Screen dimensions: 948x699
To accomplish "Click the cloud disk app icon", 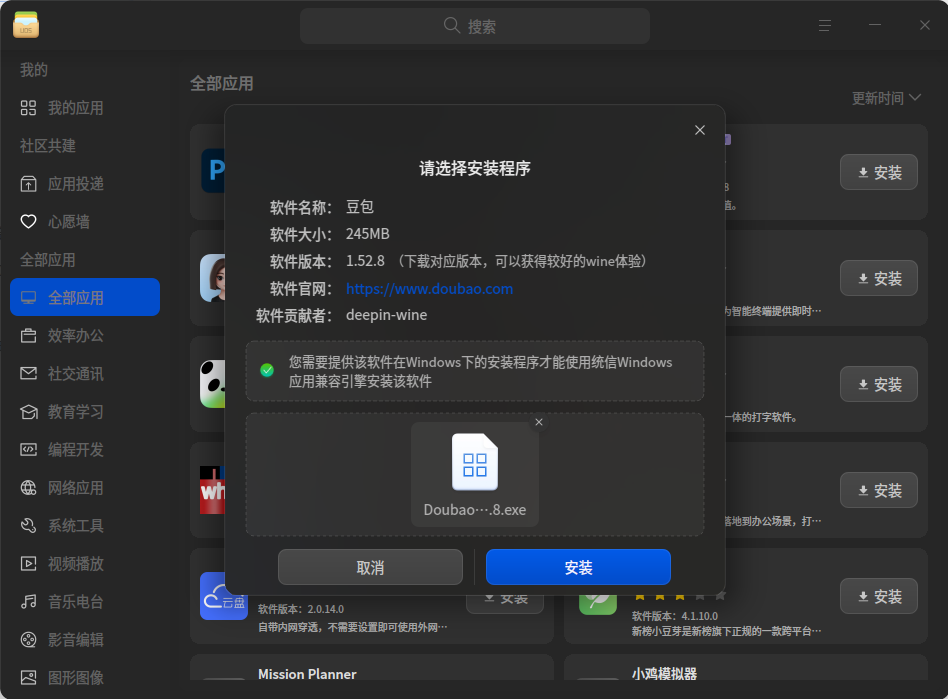I will point(224,596).
